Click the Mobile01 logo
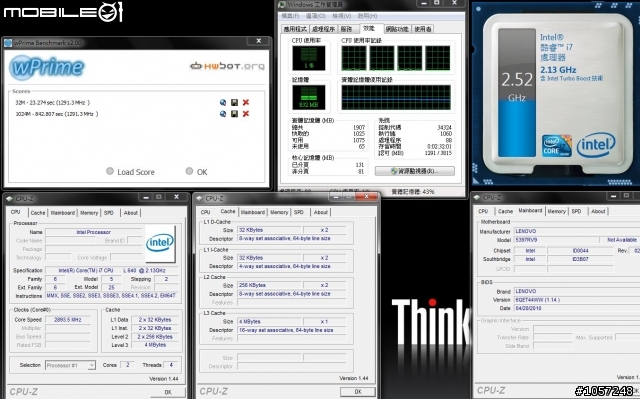Image resolution: width=640 pixels, height=399 pixels. tap(63, 11)
